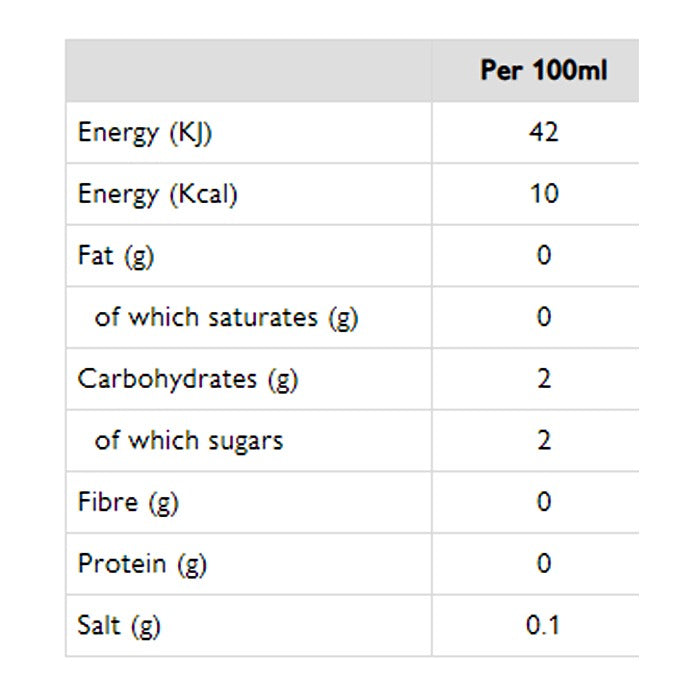Select the "Salt (g)" row label
This screenshot has width=700, height=700.
(x=119, y=626)
